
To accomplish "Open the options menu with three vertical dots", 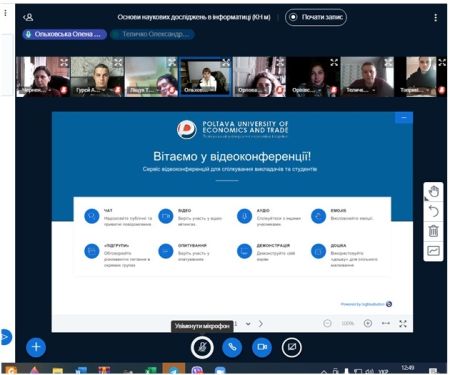I will [435, 17].
